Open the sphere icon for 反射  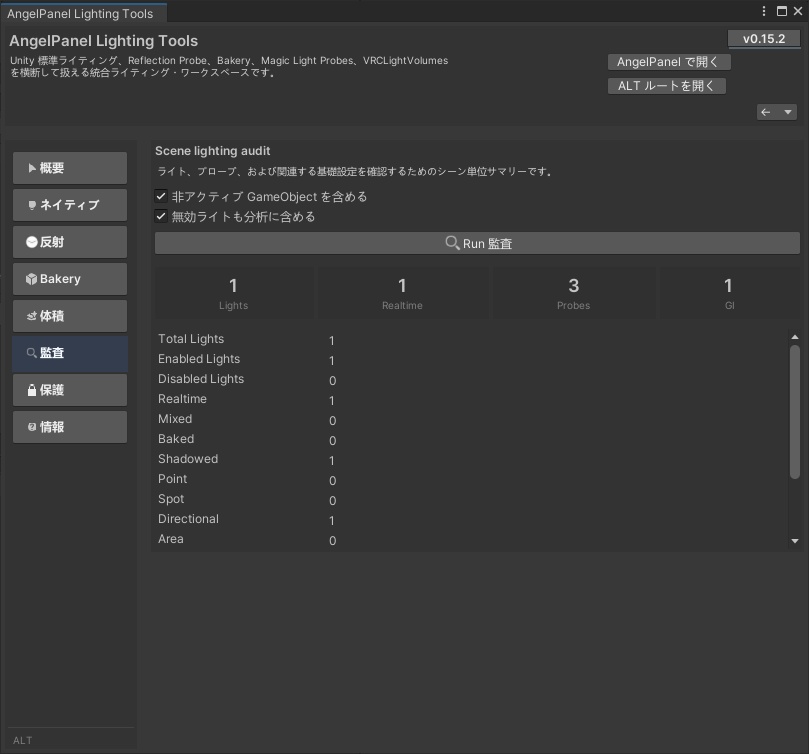[x=32, y=241]
